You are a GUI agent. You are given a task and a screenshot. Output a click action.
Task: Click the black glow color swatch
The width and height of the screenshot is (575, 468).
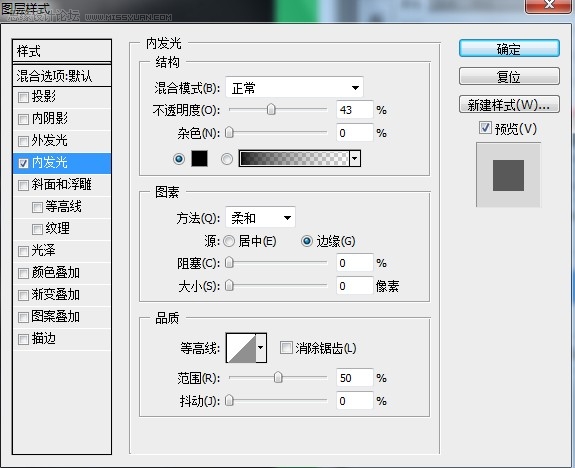point(199,158)
